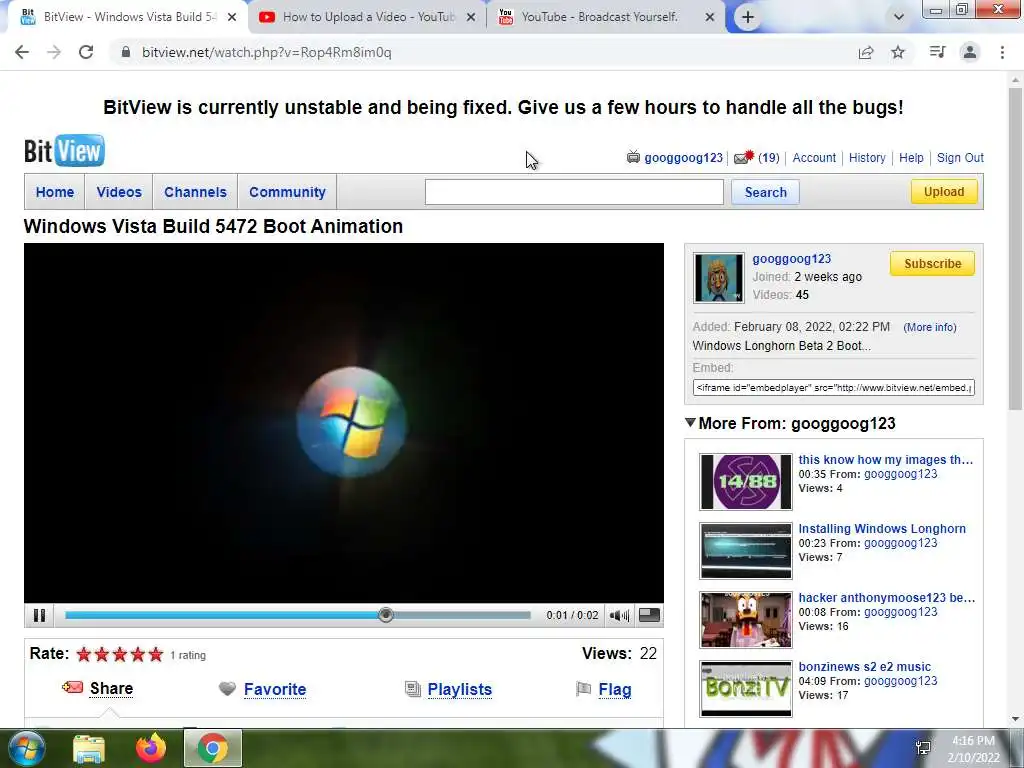This screenshot has width=1024, height=768.
Task: Open the inbox envelope icon with notification
Action: pyautogui.click(x=743, y=157)
